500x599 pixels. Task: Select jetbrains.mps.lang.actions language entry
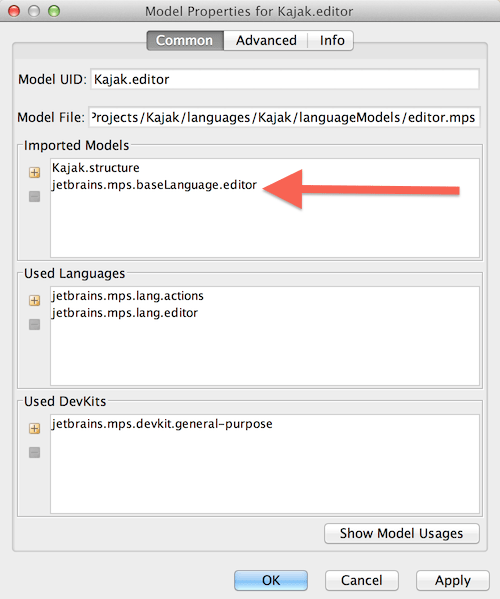[x=128, y=296]
